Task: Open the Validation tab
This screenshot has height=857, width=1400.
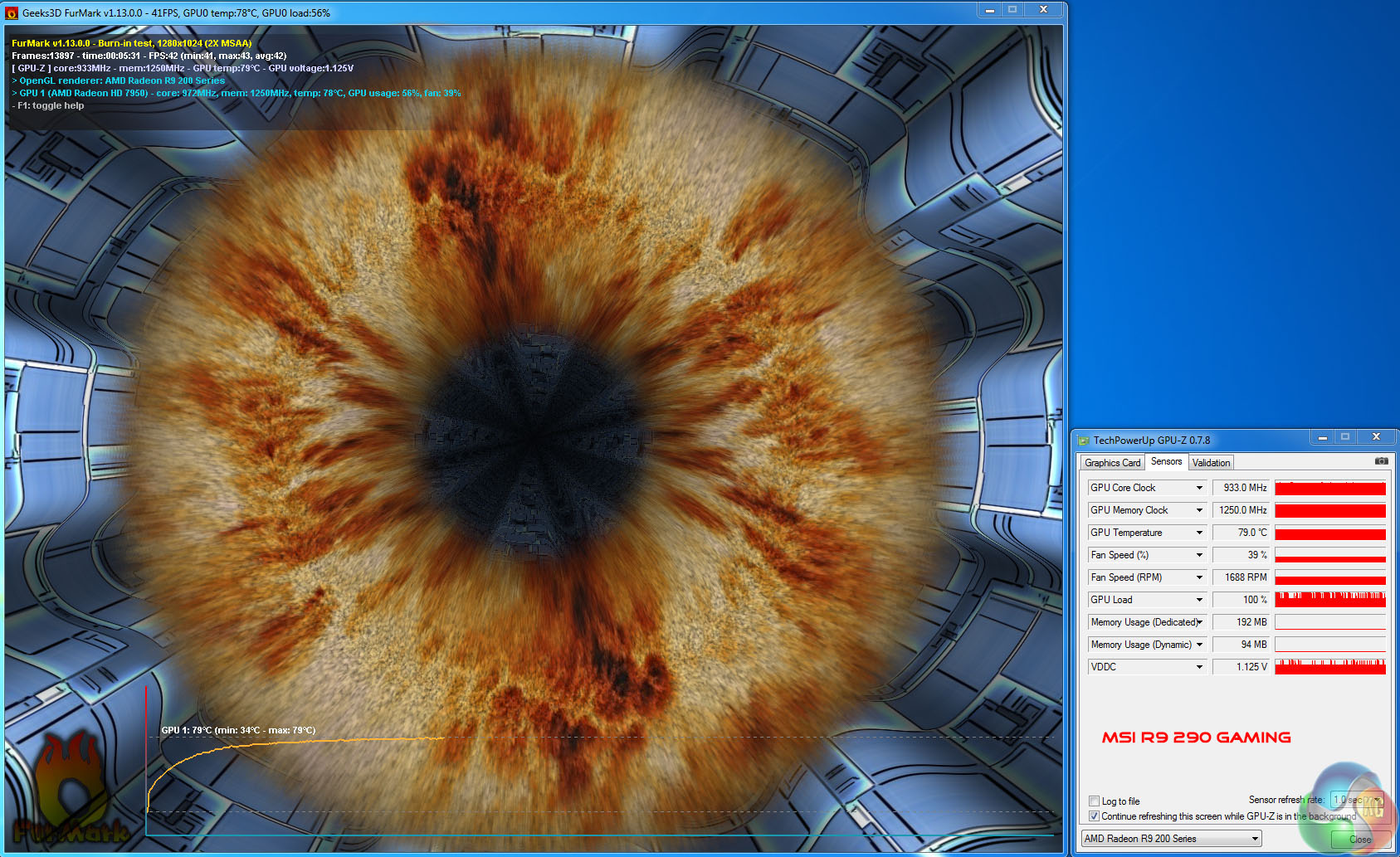Action: [1211, 463]
